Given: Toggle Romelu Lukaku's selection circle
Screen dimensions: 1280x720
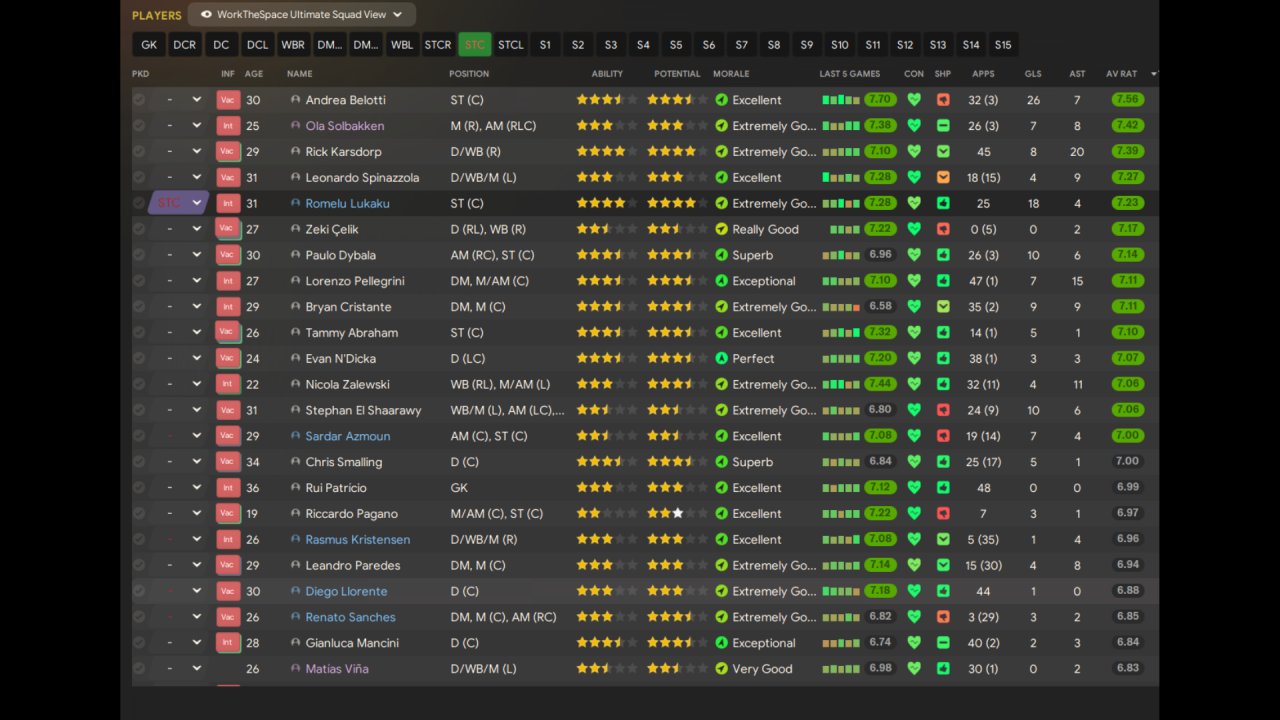Looking at the screenshot, I should point(139,203).
